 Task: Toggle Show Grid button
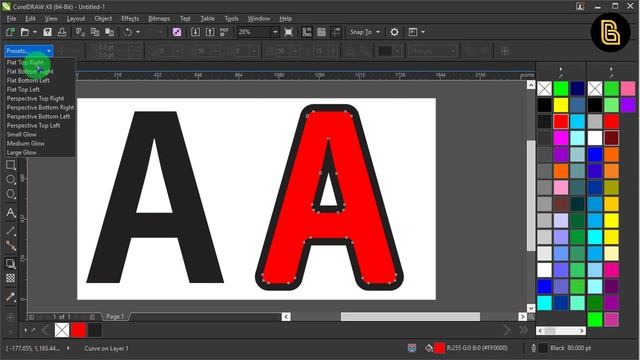[321, 32]
